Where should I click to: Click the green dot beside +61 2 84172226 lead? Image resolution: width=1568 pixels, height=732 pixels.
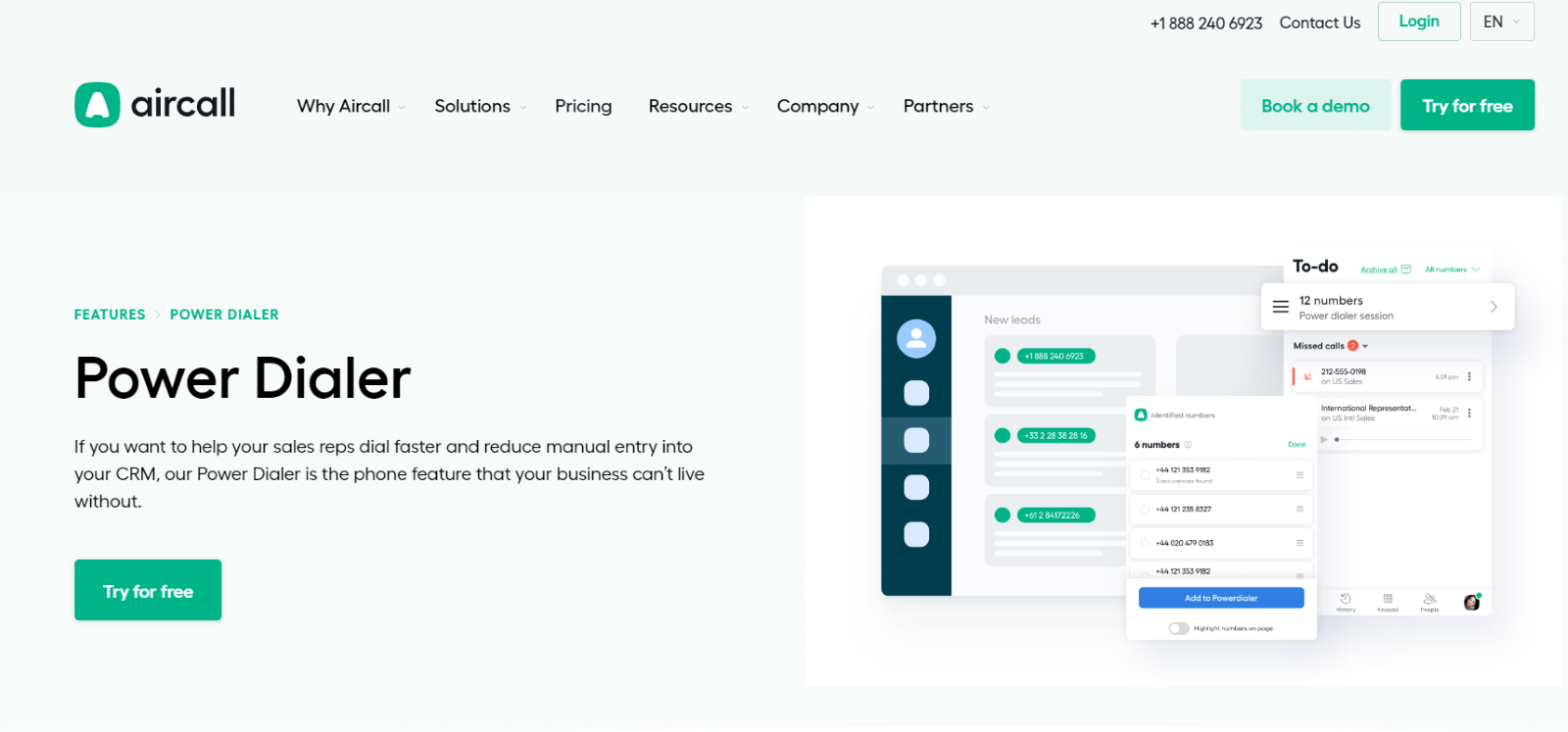1003,514
